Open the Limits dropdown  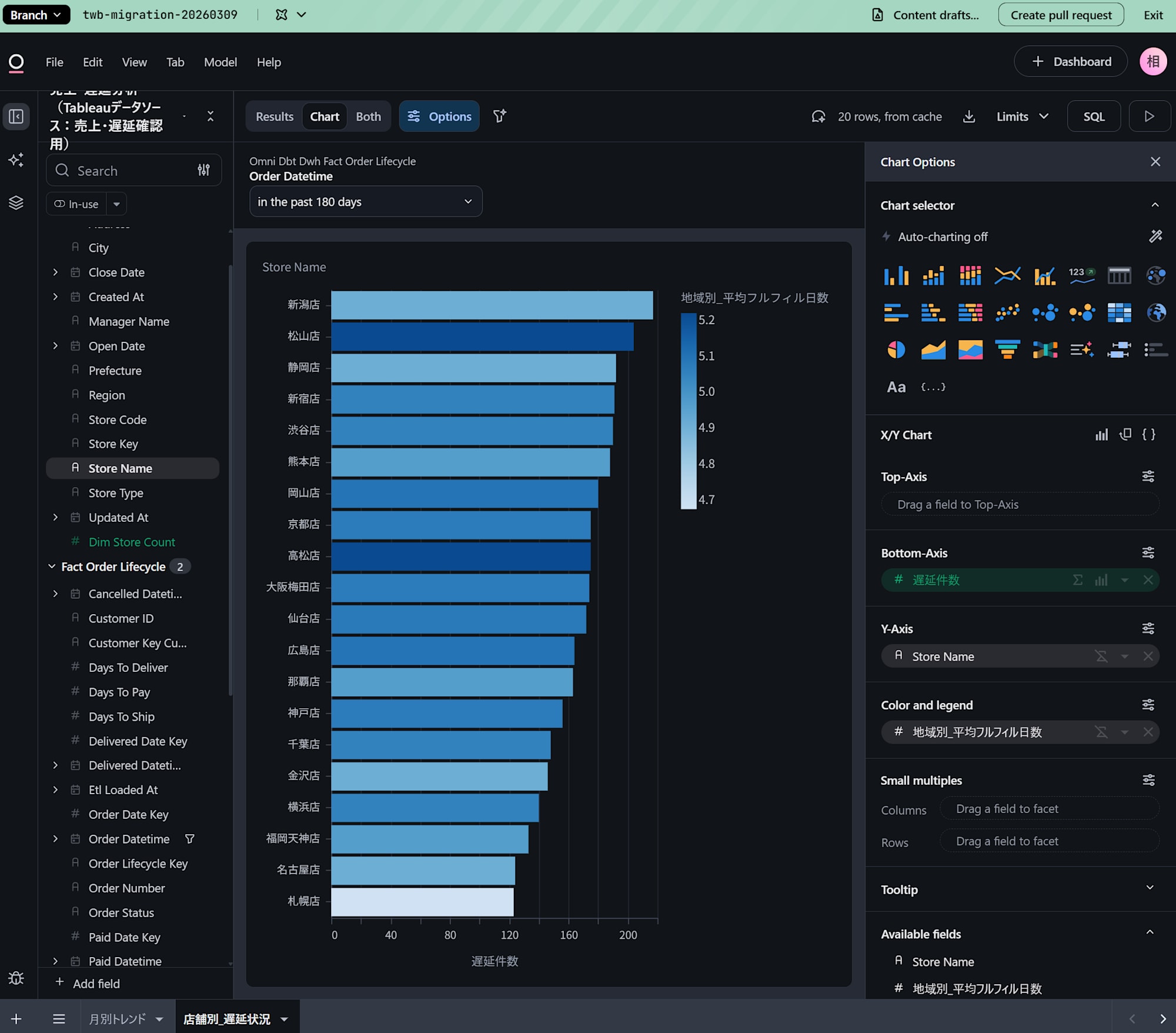click(1022, 116)
